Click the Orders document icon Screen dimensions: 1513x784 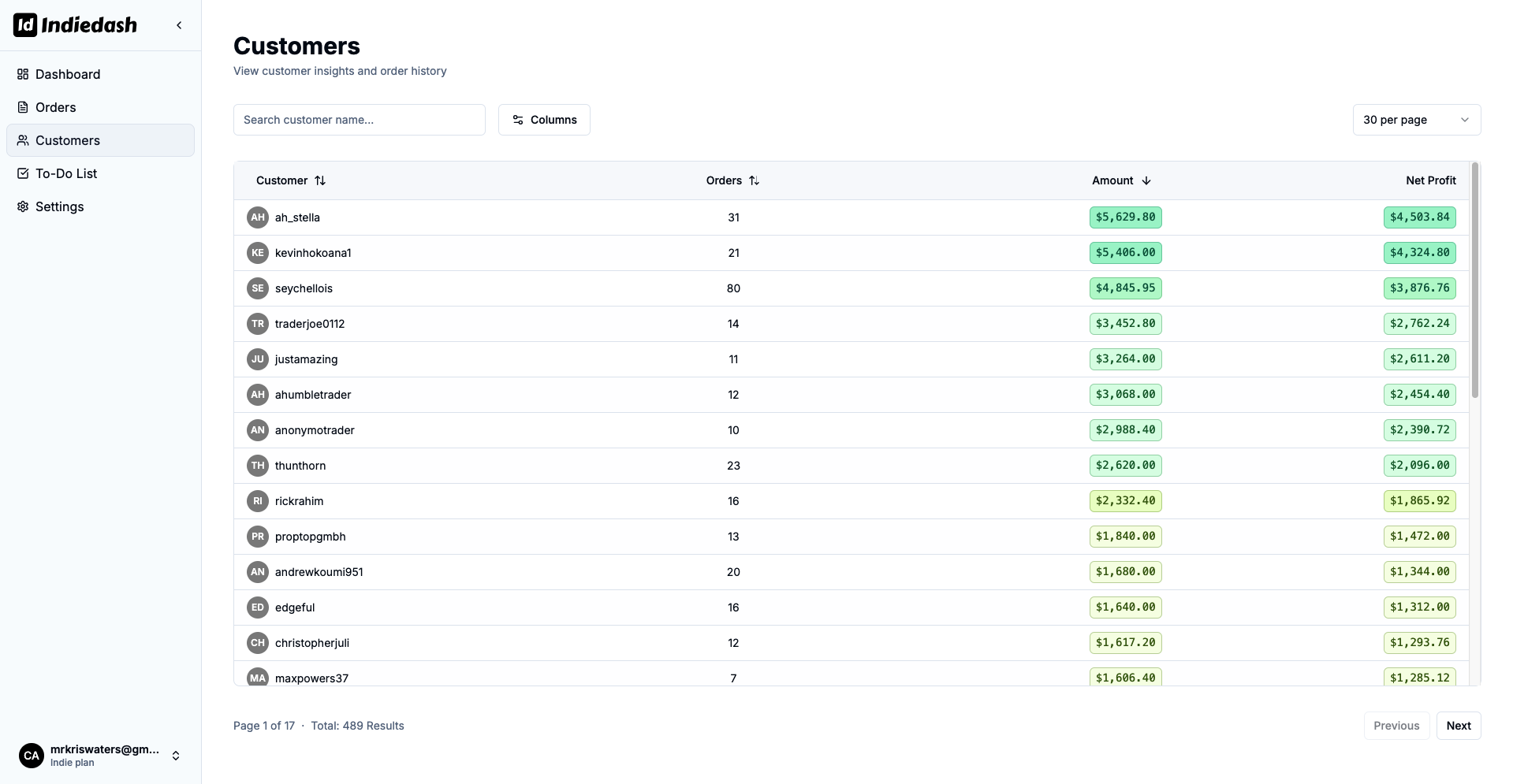(x=23, y=107)
